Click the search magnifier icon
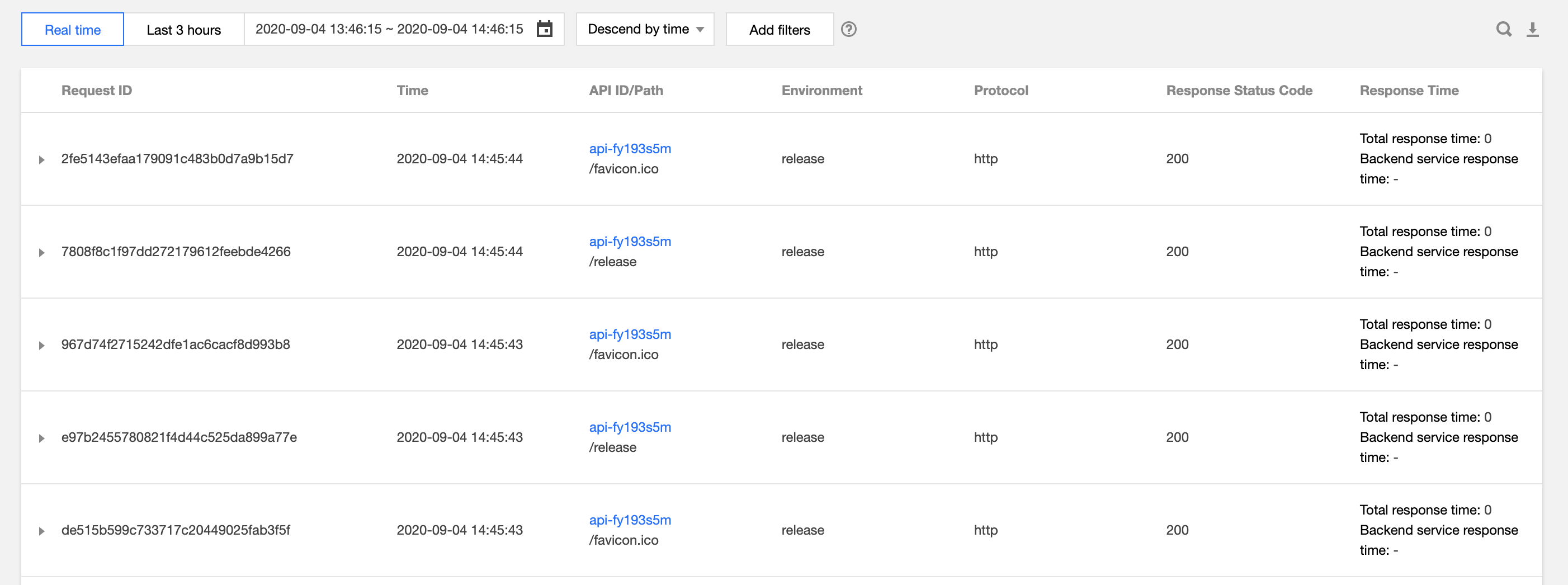This screenshot has height=585, width=1568. [x=1504, y=29]
